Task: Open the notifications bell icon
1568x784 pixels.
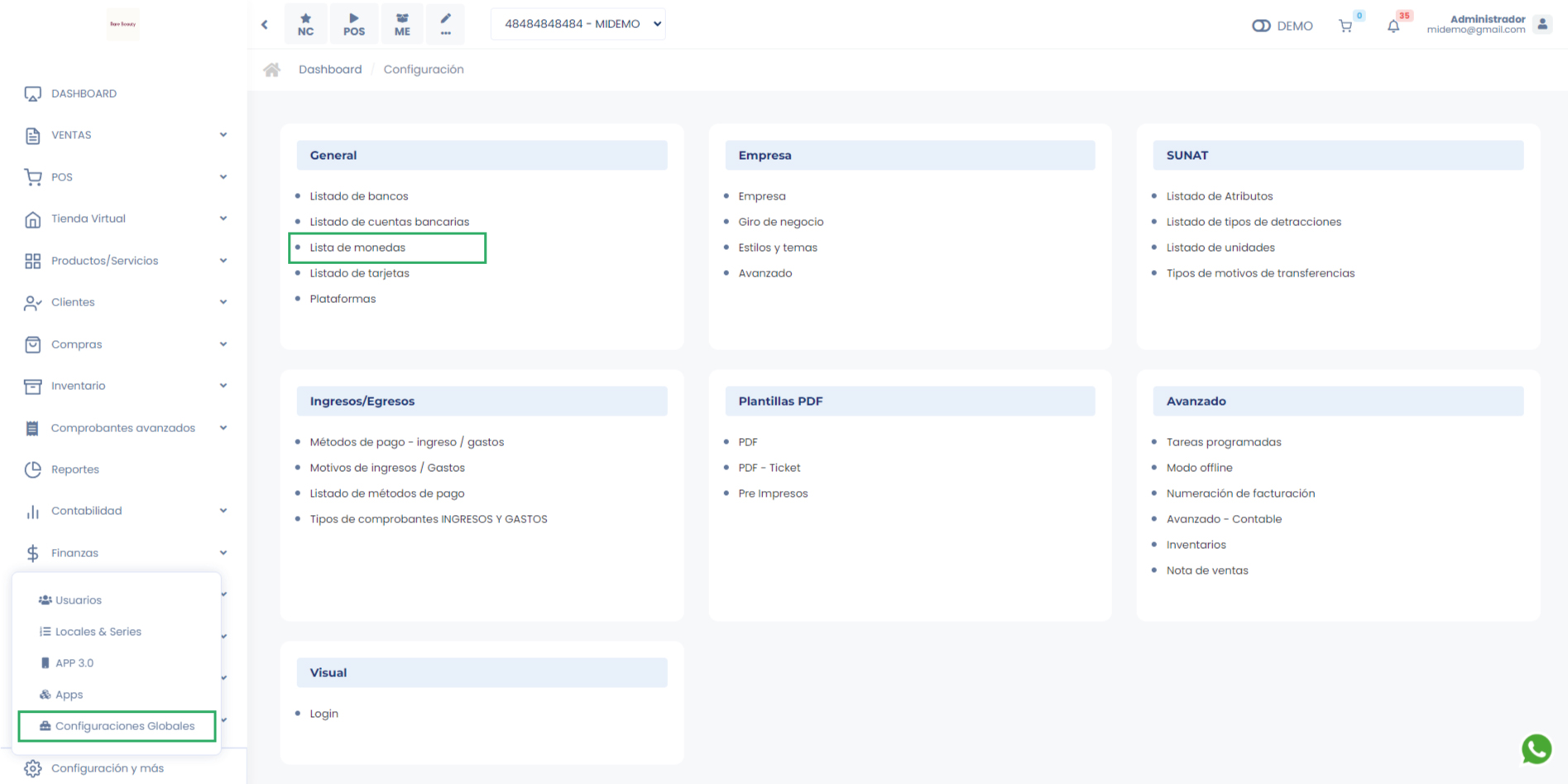Action: point(1393,26)
